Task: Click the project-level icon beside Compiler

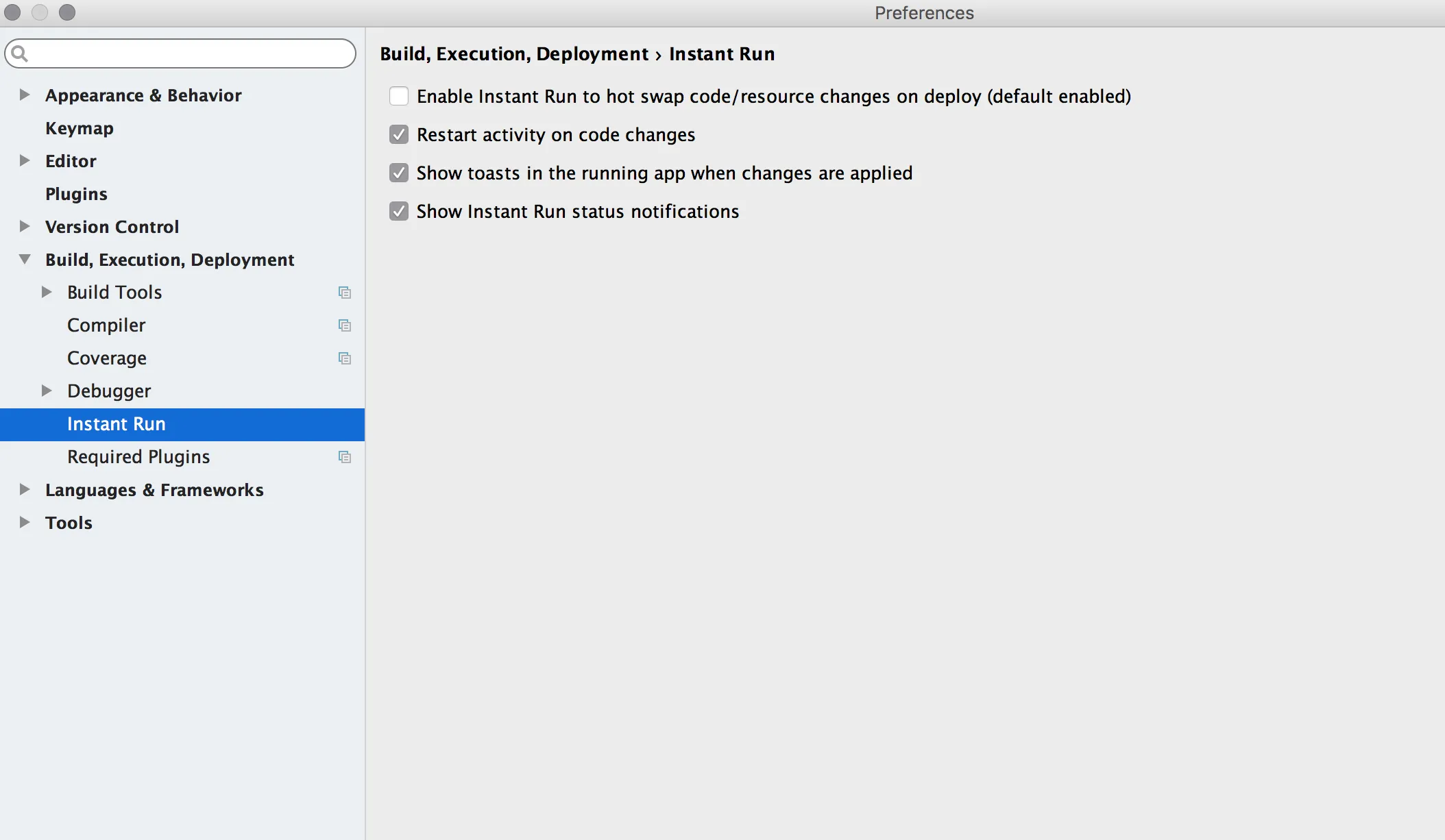Action: (345, 325)
